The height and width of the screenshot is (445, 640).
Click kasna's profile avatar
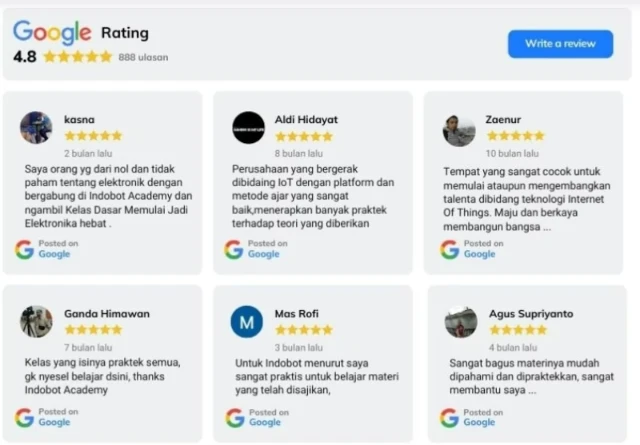pyautogui.click(x=36, y=128)
